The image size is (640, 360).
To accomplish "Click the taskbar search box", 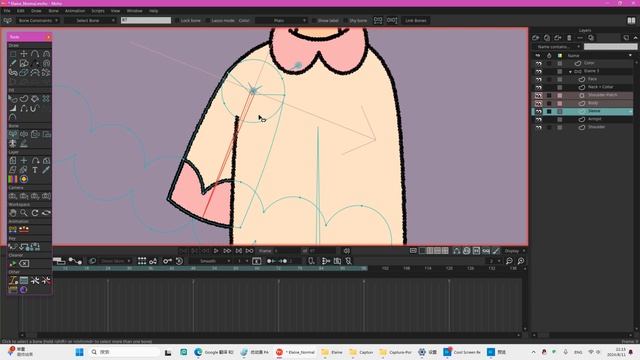I will 124,352.
